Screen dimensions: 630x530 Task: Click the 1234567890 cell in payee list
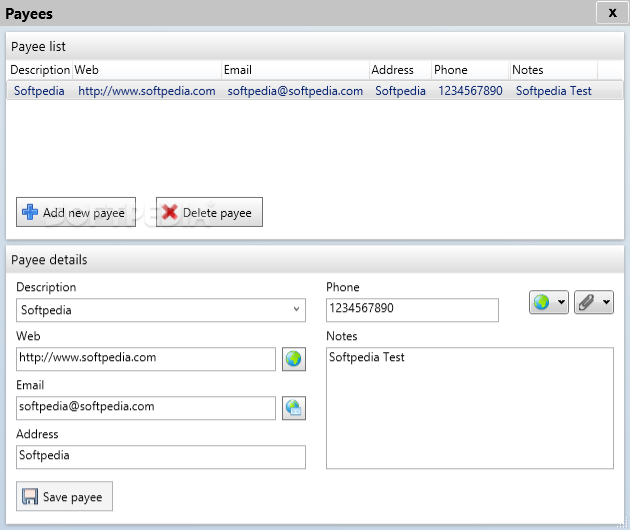coord(470,91)
